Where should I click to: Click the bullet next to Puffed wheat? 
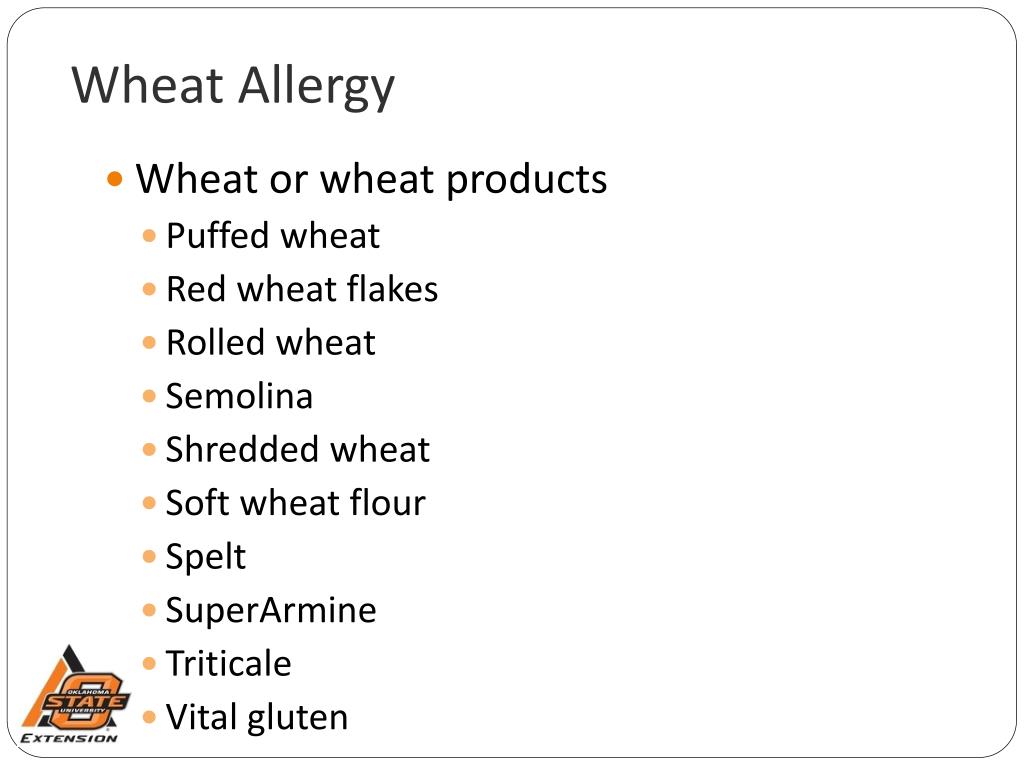[150, 236]
